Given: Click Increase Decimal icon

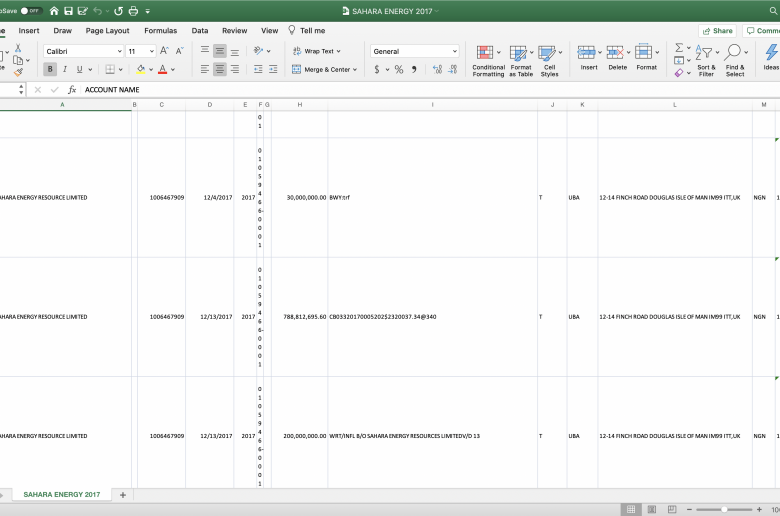Looking at the screenshot, I should coord(437,69).
